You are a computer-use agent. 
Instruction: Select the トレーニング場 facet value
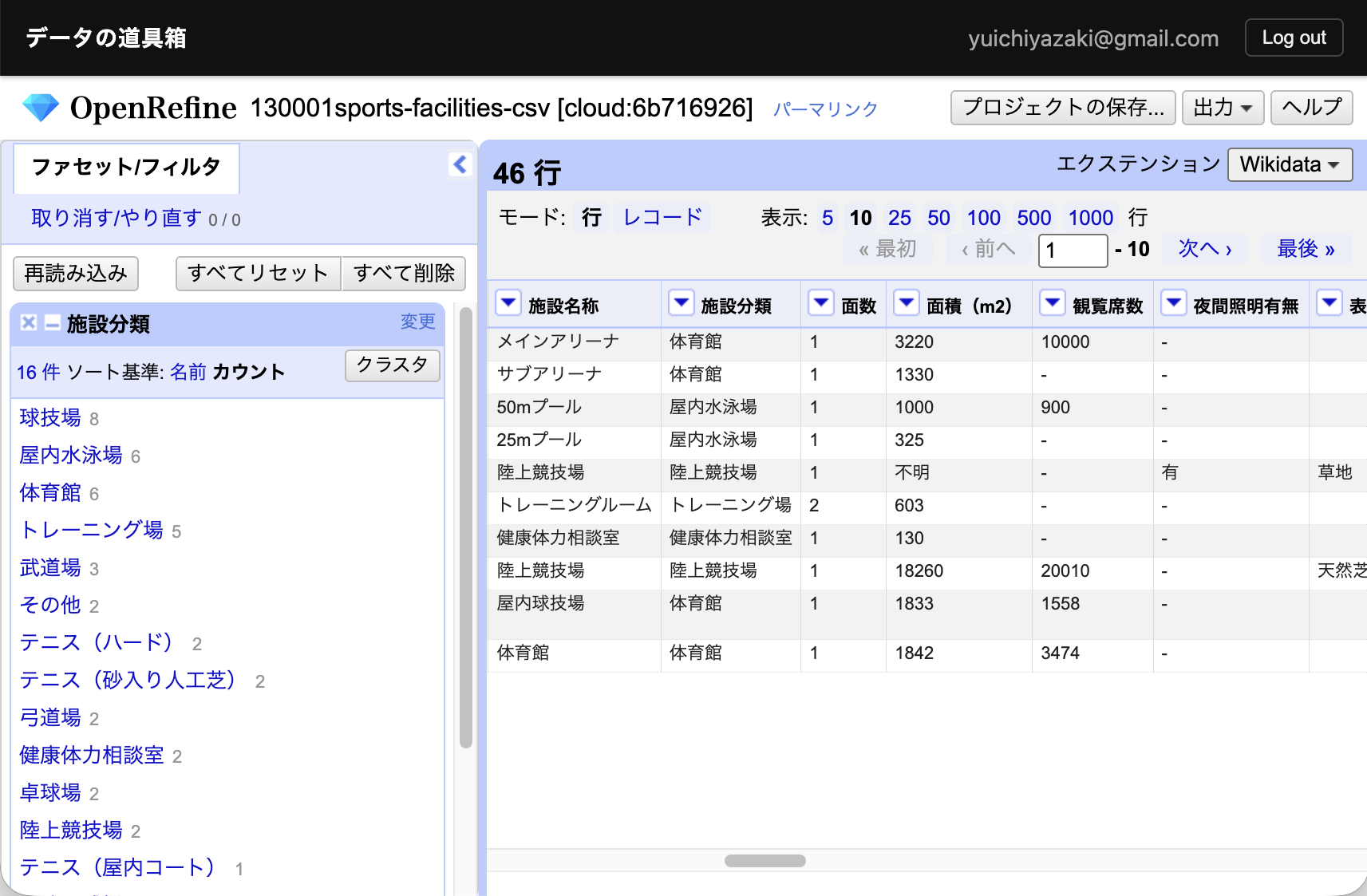pyautogui.click(x=92, y=530)
